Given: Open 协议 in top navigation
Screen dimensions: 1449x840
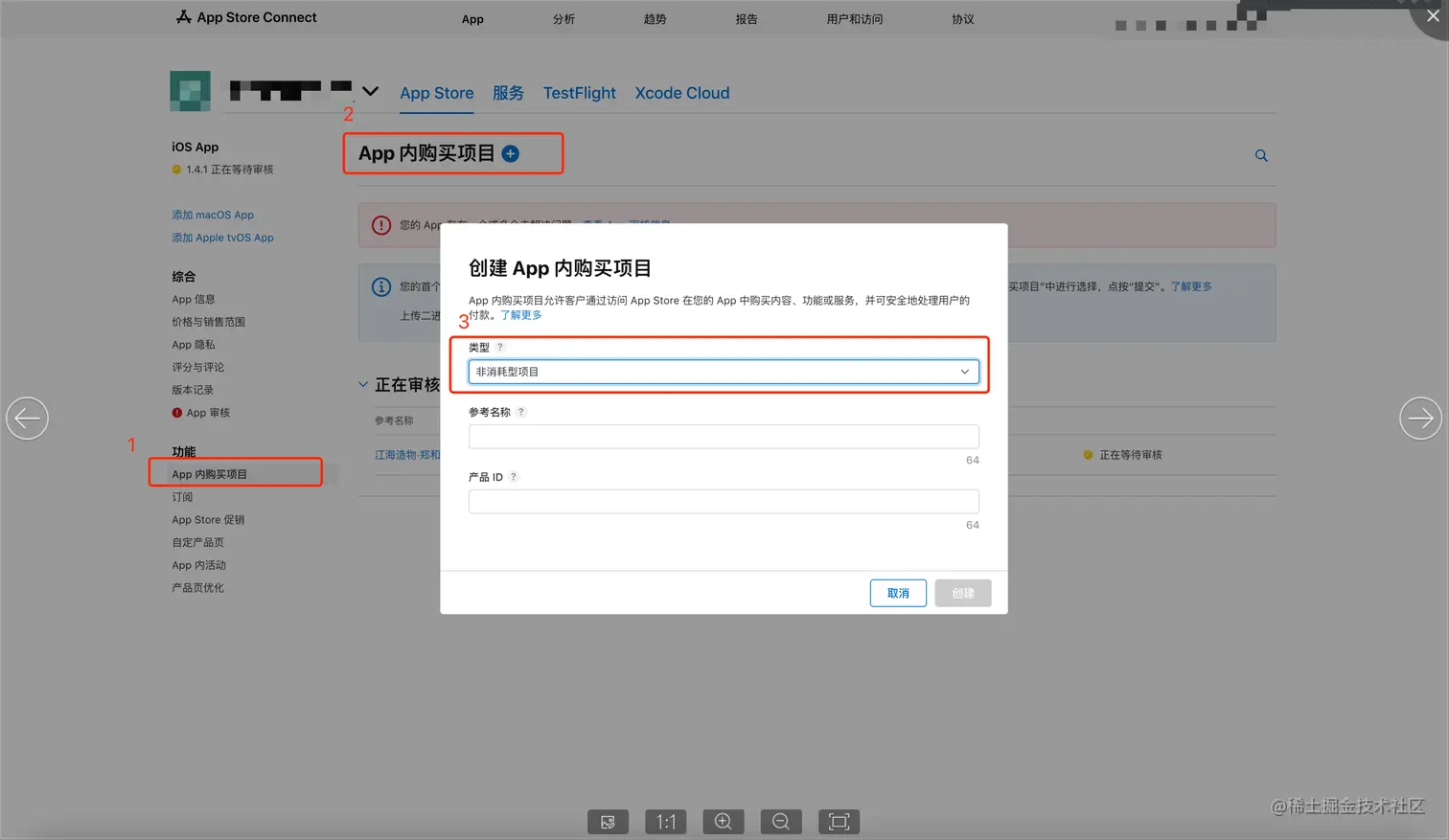Looking at the screenshot, I should click(963, 19).
